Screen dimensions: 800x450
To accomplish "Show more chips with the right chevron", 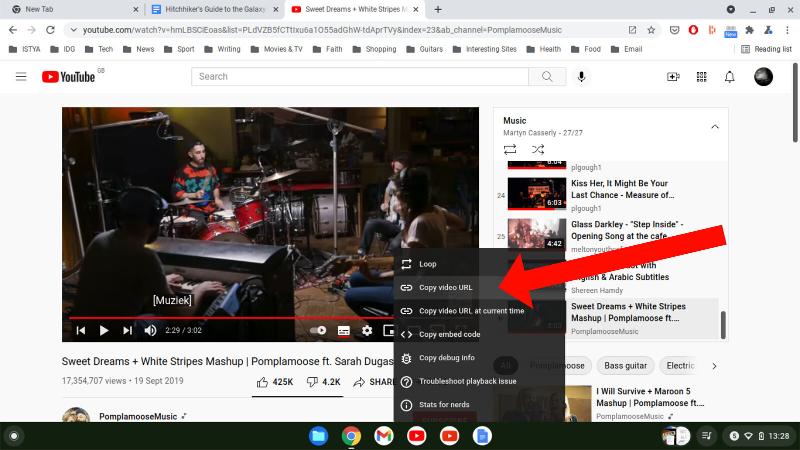I will point(714,366).
